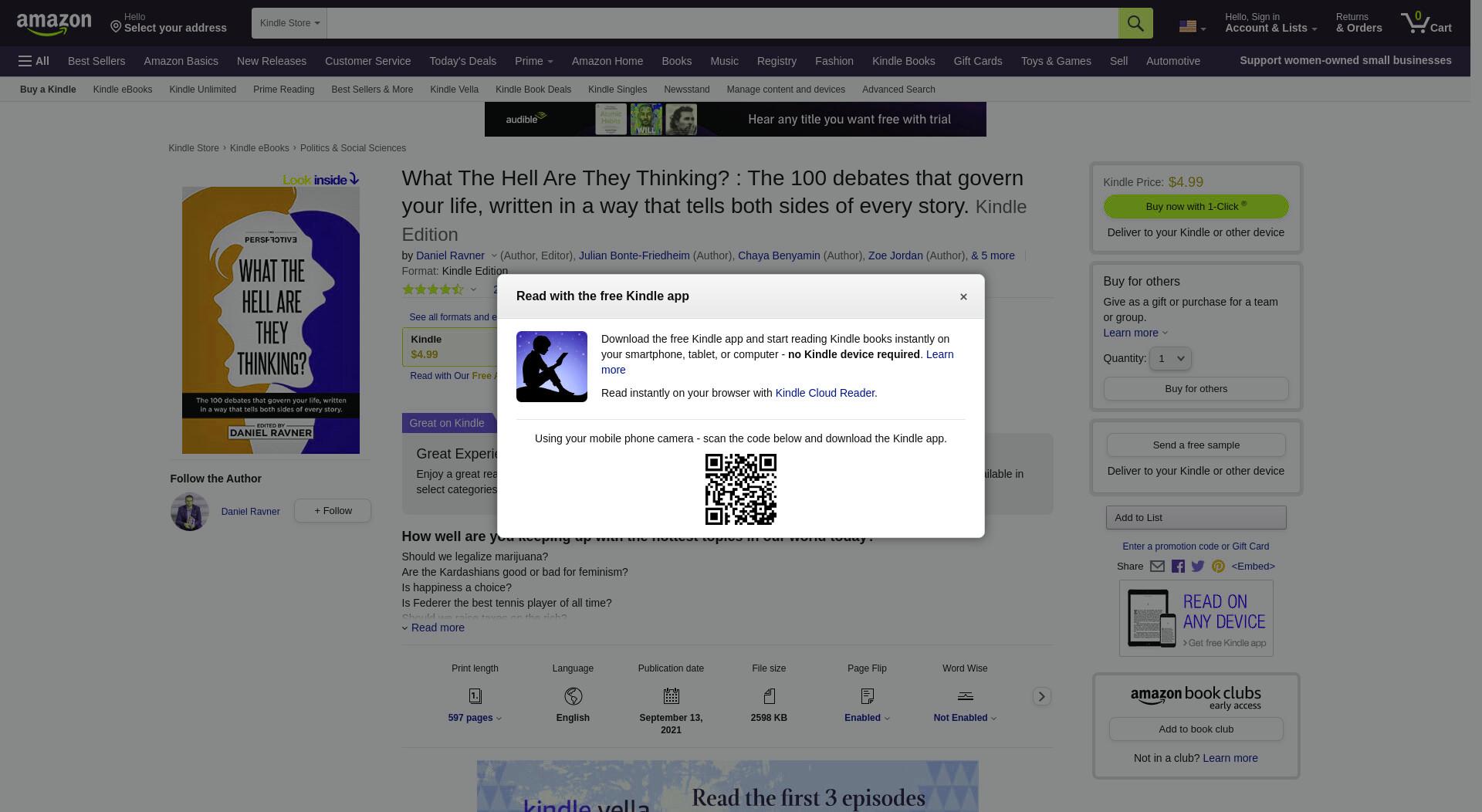This screenshot has height=812, width=1482.
Task: Open the Account & Lists dropdown
Action: [x=1271, y=23]
